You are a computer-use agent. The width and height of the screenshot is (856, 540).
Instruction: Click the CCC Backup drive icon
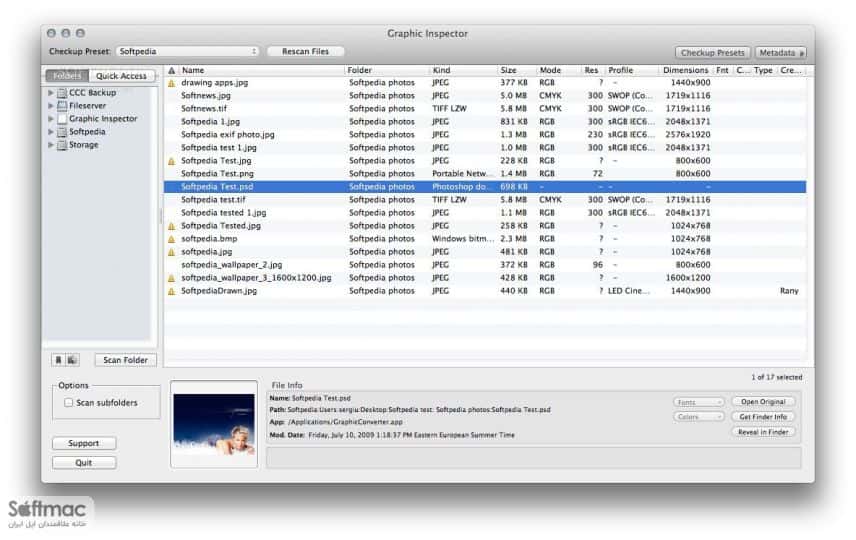(x=62, y=93)
